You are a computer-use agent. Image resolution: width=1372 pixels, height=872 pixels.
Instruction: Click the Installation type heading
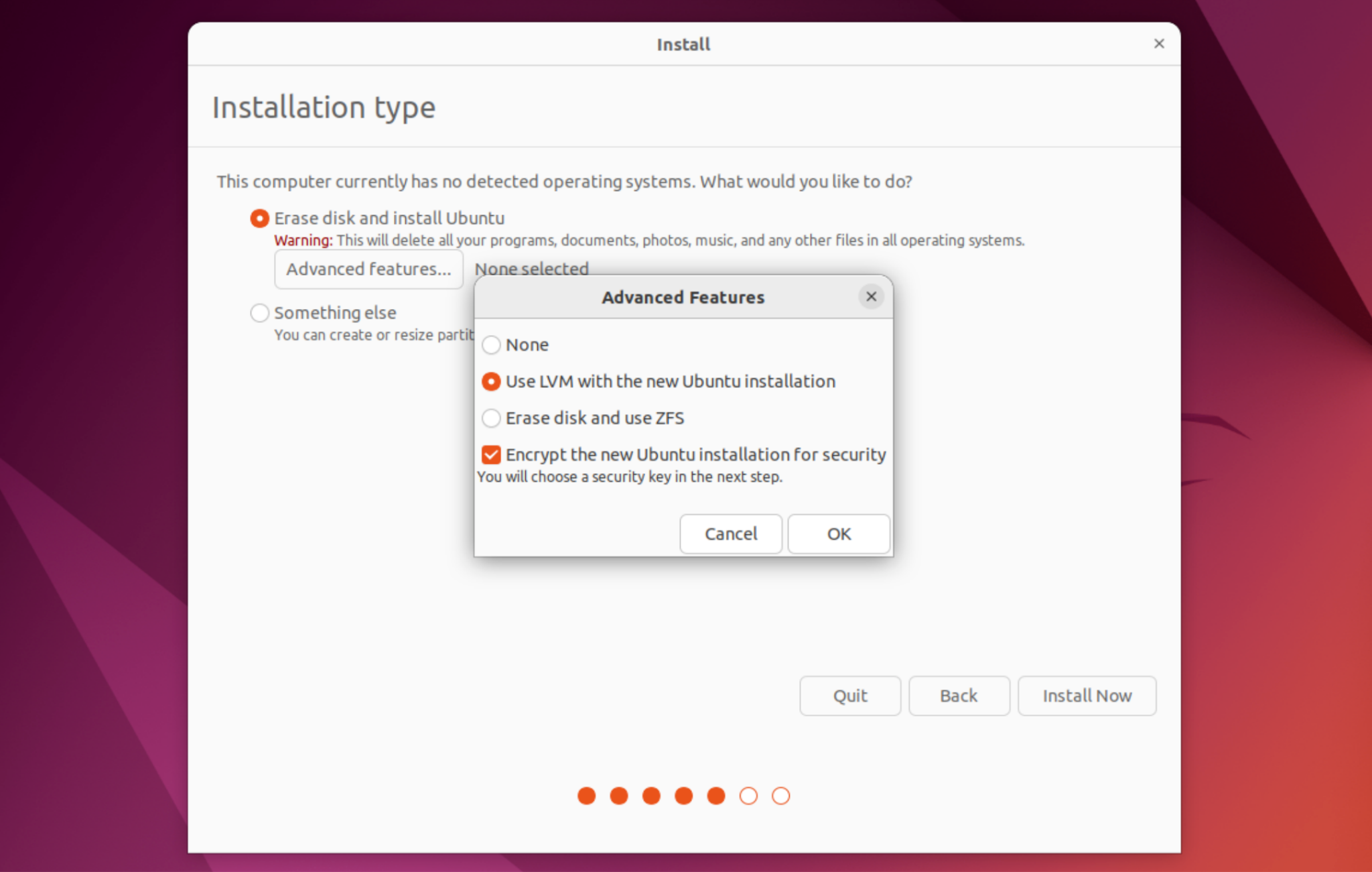pyautogui.click(x=324, y=107)
